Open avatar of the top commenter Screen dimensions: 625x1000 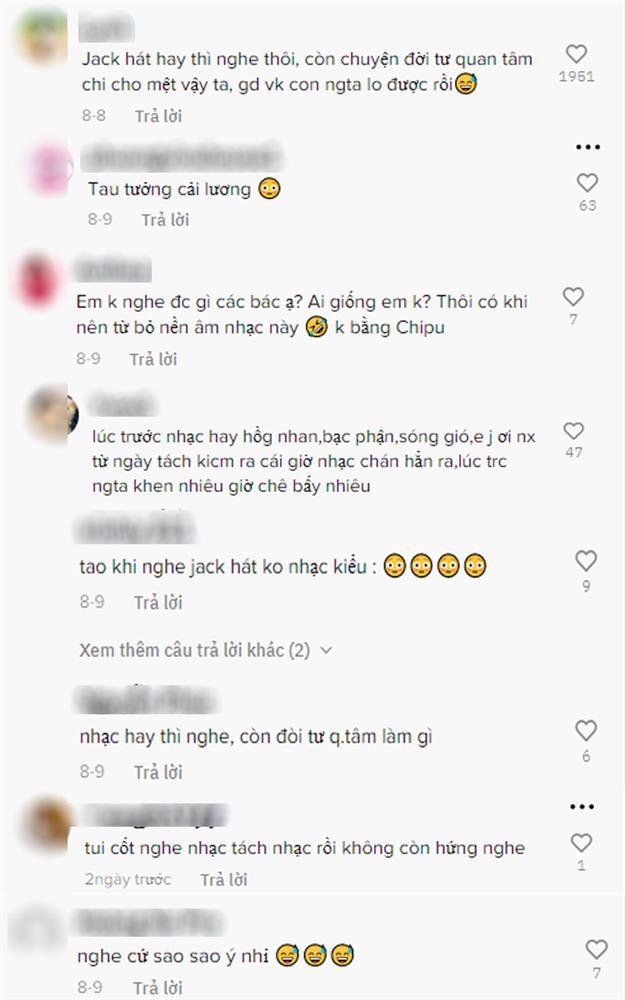click(x=41, y=36)
